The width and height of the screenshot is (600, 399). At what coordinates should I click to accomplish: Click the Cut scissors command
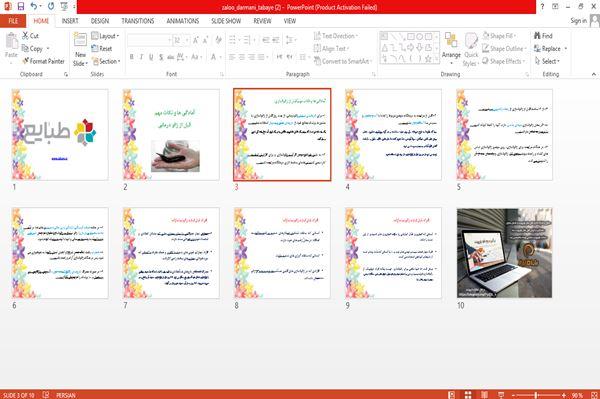pyautogui.click(x=31, y=36)
